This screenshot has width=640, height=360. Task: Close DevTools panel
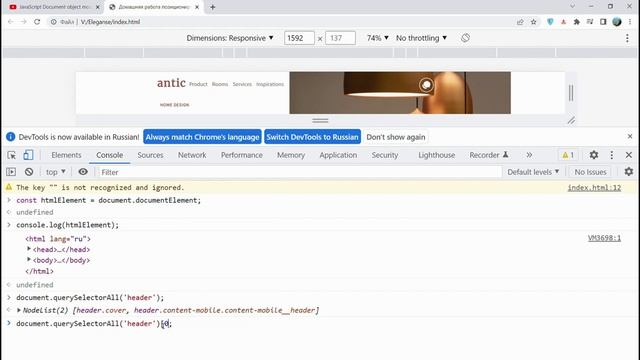629,155
